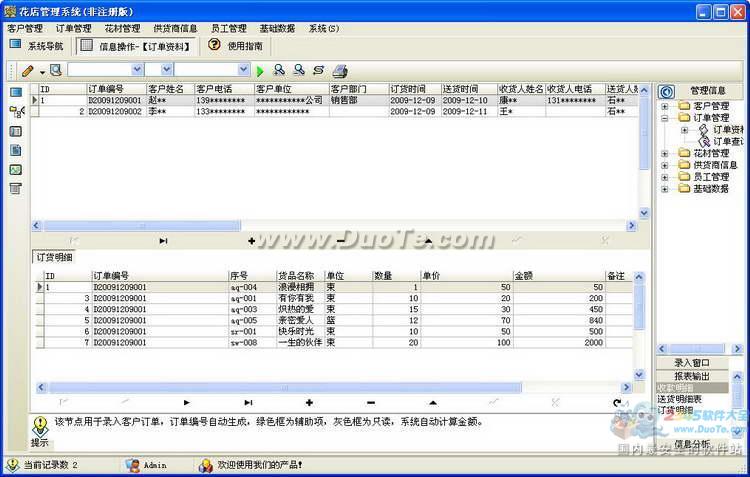This screenshot has height=477, width=750.
Task: Expand the 员工管理 tree node
Action: point(665,177)
